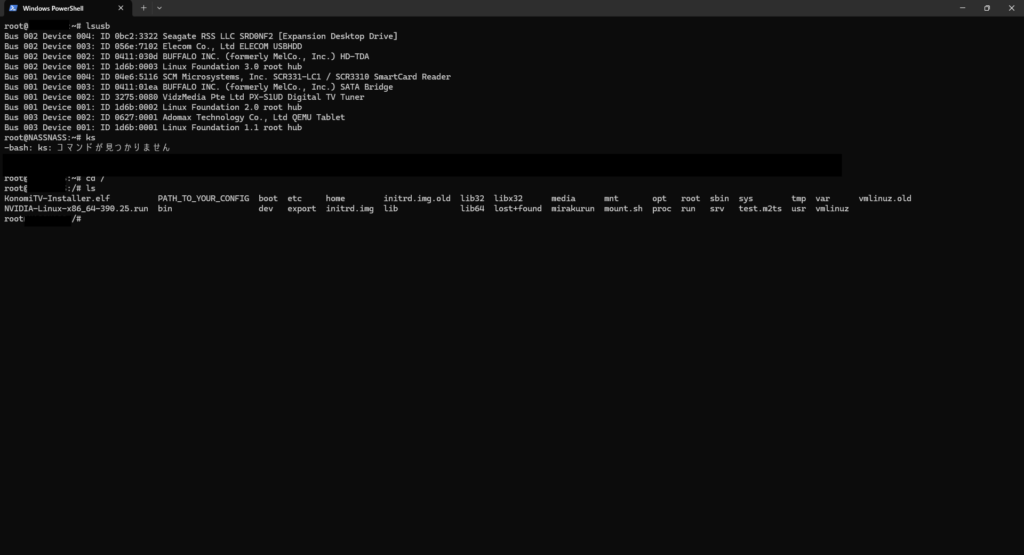Click the PowerShell icon in the tab

coord(13,8)
